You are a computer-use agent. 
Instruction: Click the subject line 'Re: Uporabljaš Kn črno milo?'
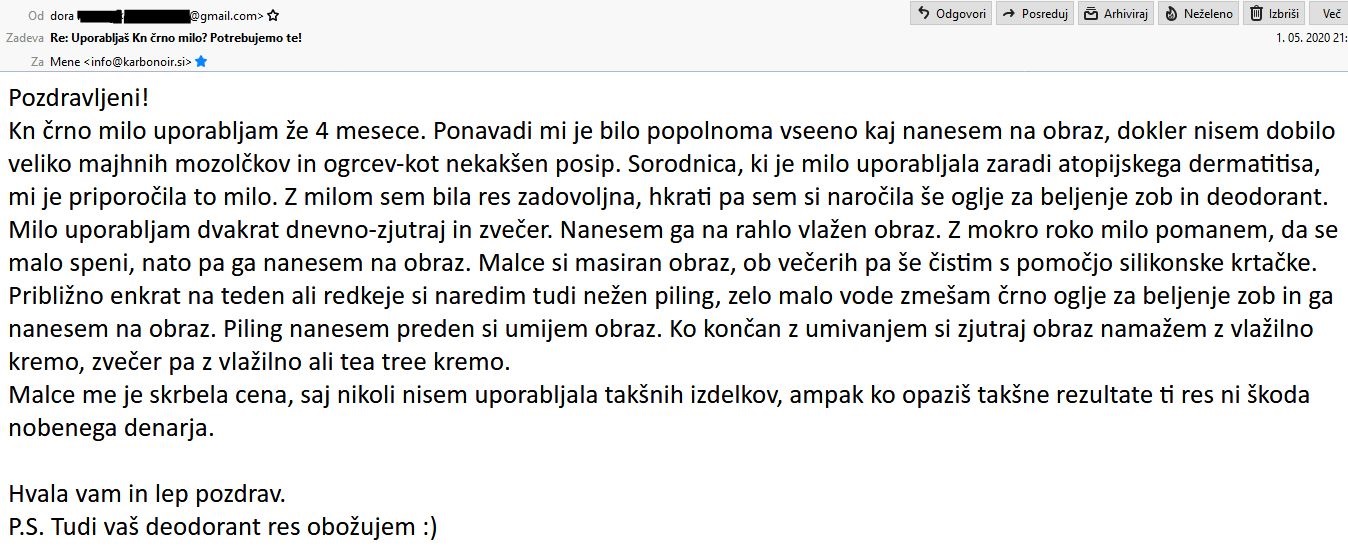coord(176,38)
